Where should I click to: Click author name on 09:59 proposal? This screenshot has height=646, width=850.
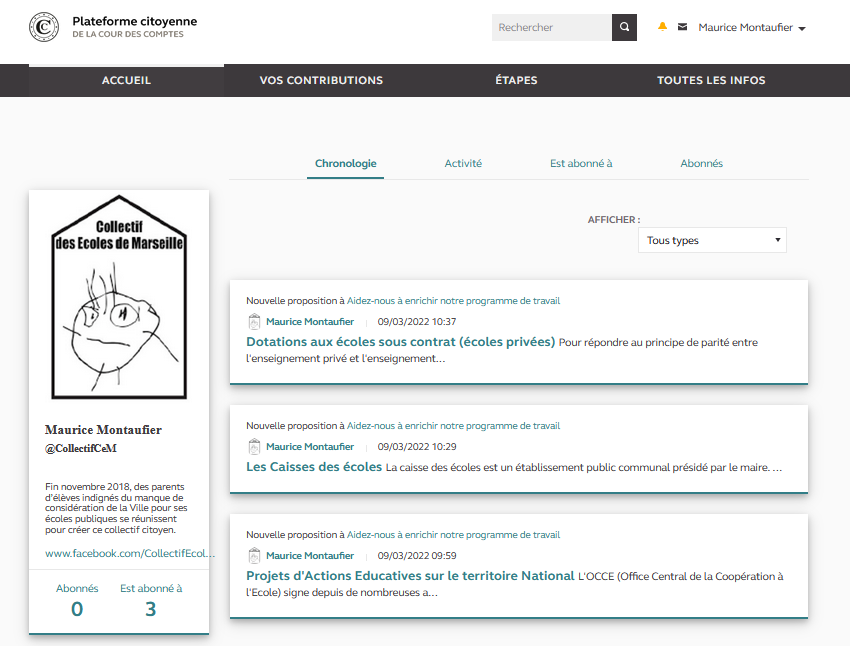[310, 556]
